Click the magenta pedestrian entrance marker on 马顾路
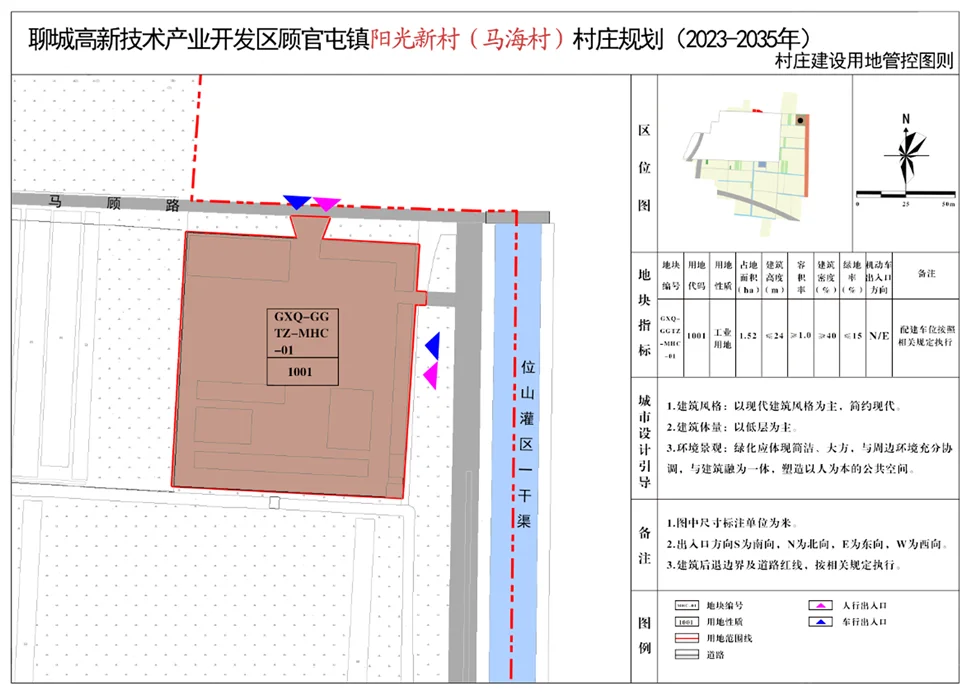This screenshot has width=967, height=696. (326, 204)
